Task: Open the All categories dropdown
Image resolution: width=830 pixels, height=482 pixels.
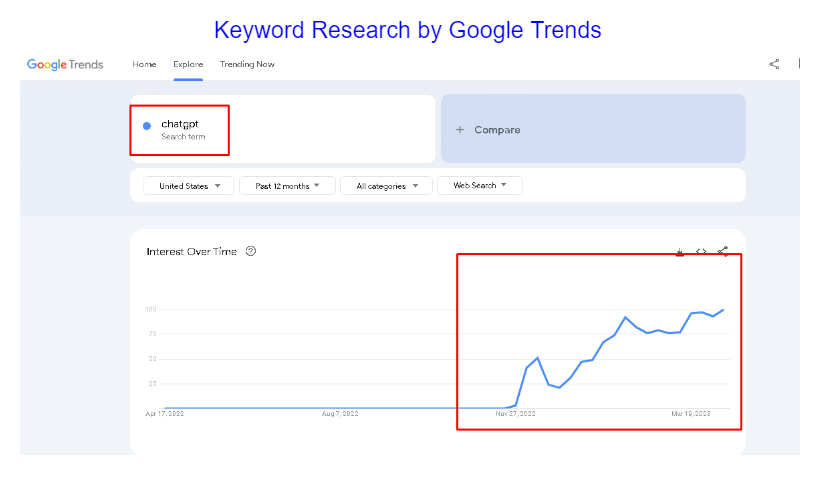Action: [386, 186]
